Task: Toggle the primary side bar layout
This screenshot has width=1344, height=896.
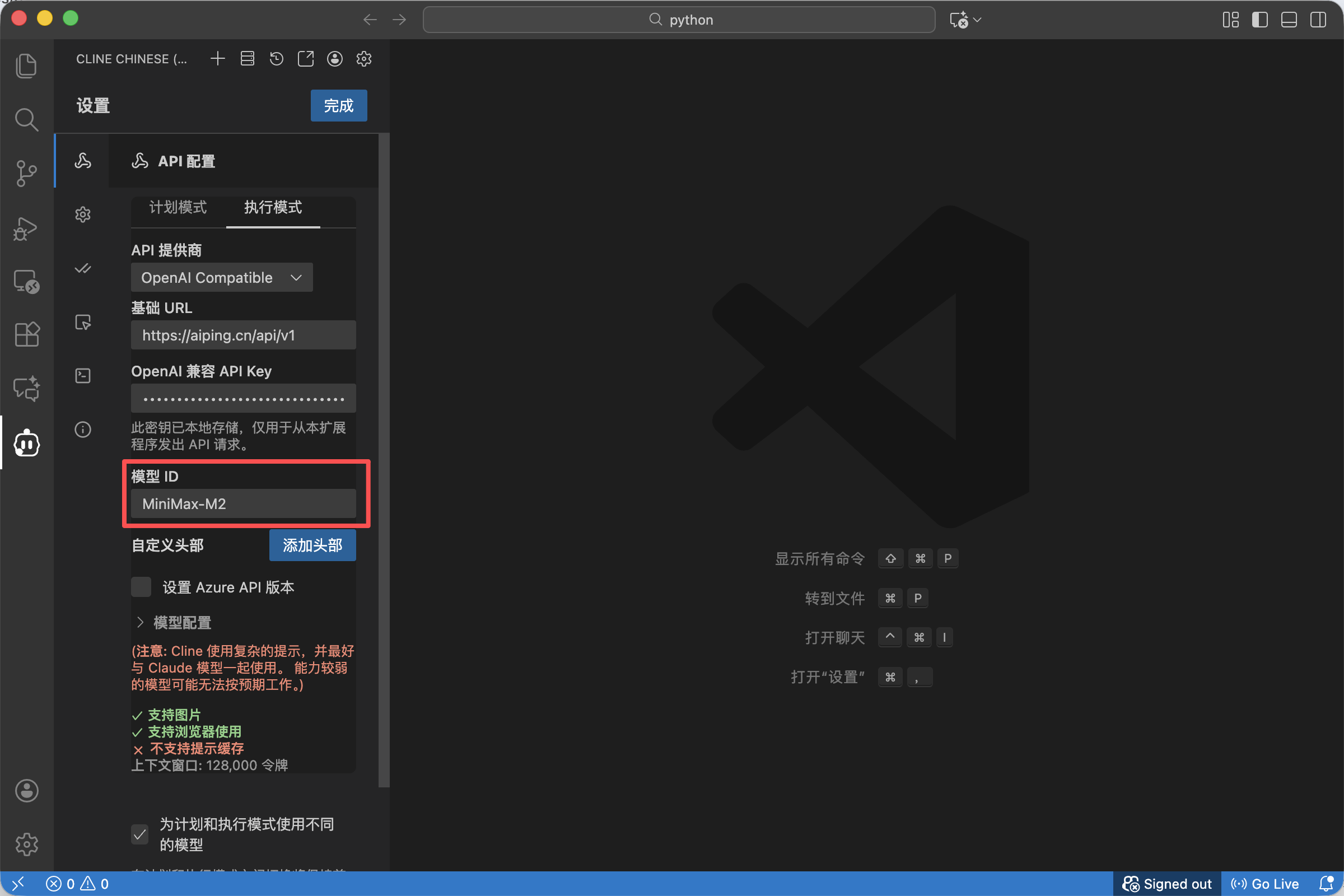Action: point(1259,20)
